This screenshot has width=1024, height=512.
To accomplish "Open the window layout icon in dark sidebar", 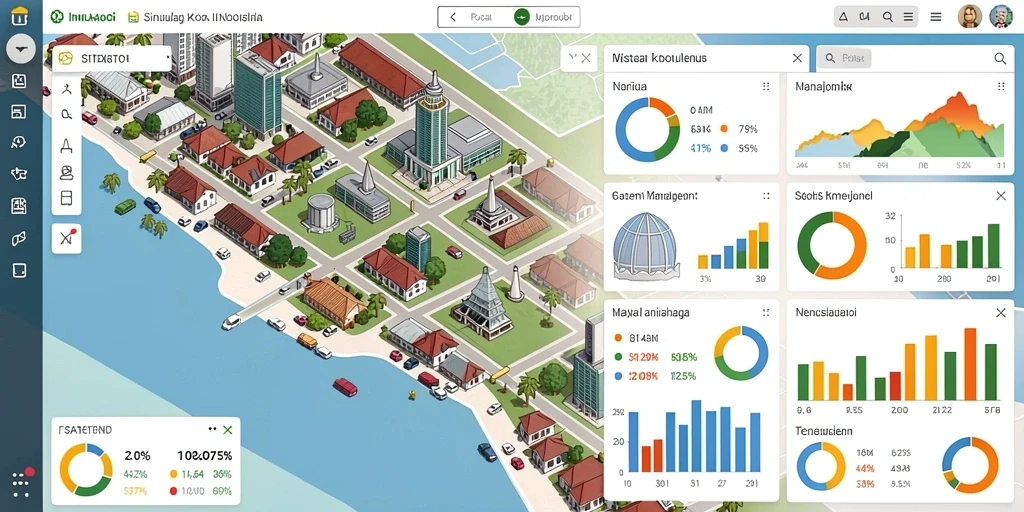I will click(x=19, y=112).
